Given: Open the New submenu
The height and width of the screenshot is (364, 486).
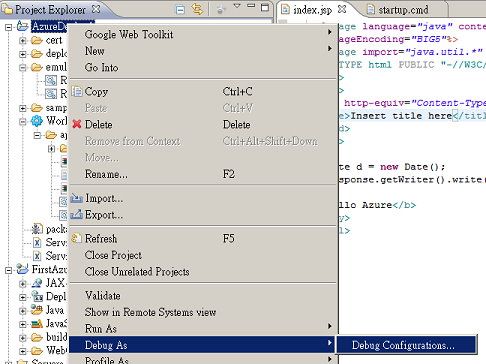Looking at the screenshot, I should tap(203, 51).
